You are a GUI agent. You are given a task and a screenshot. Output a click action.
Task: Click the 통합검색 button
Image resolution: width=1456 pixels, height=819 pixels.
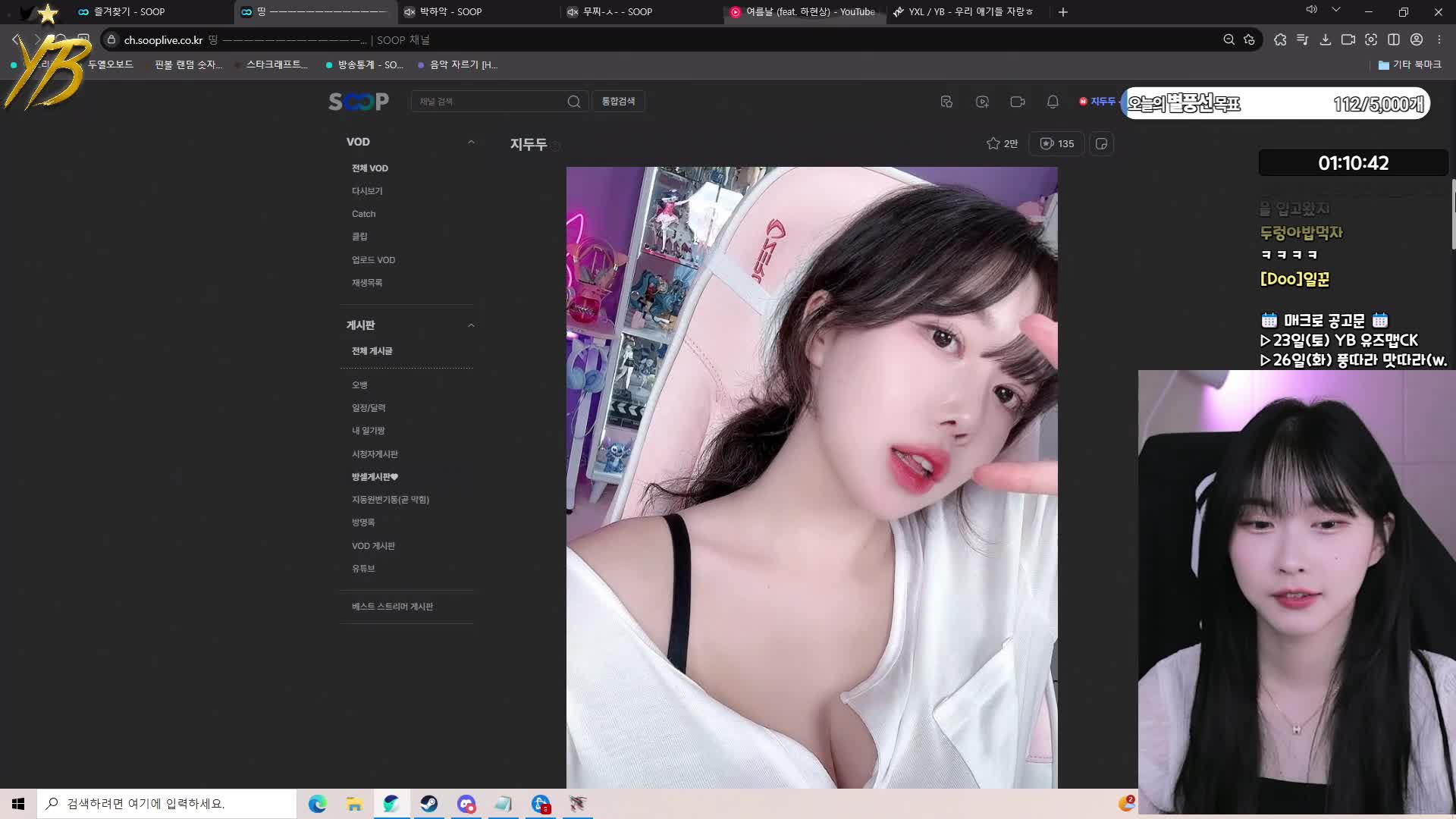tap(618, 102)
